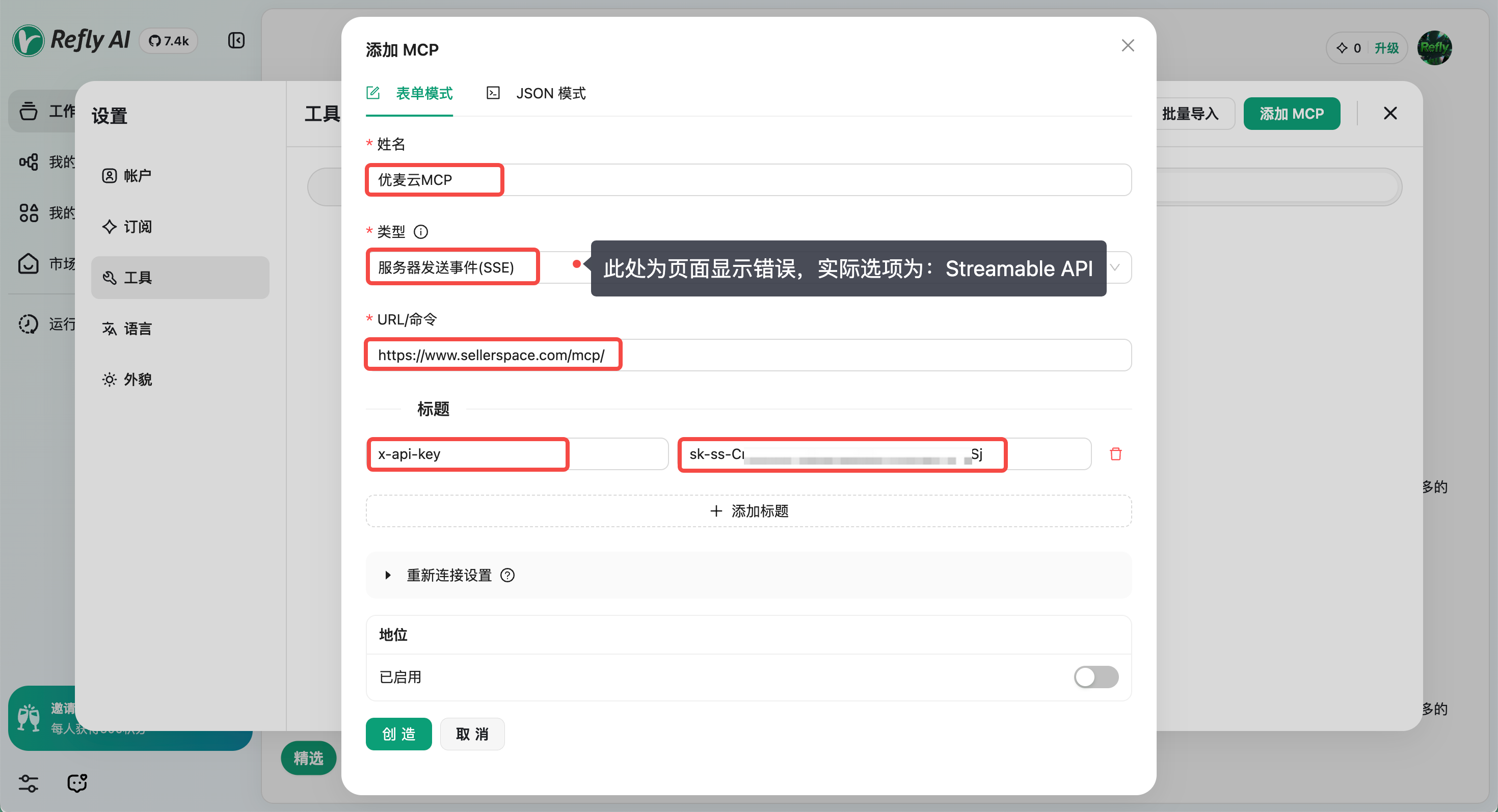The width and height of the screenshot is (1498, 812).
Task: Open 帐户 settings section
Action: (180, 176)
